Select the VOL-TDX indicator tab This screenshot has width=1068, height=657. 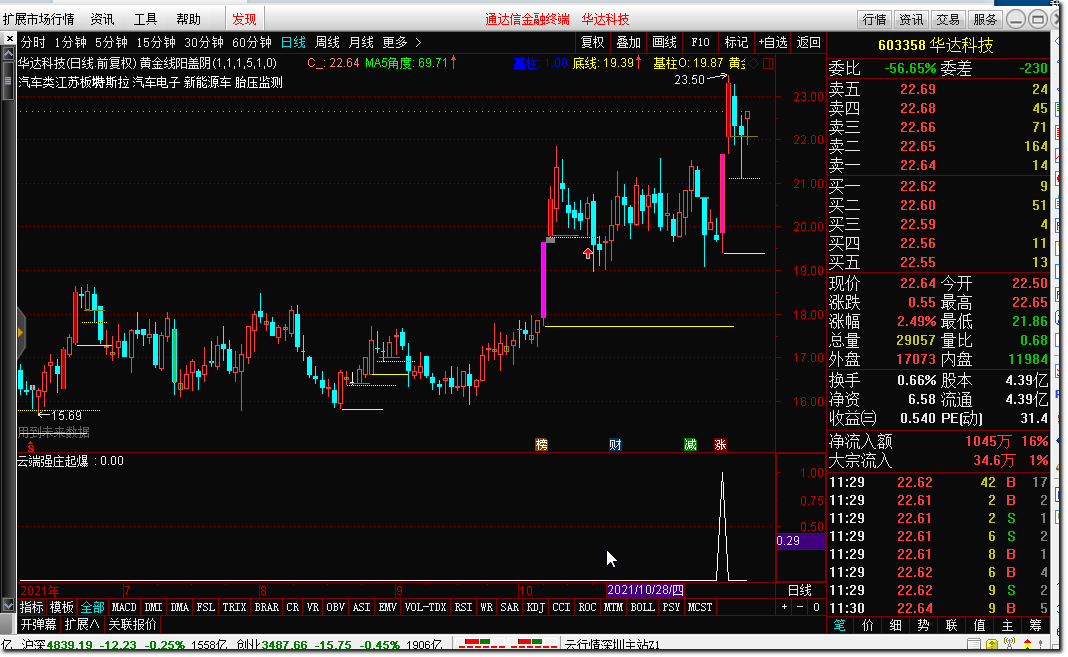[425, 607]
